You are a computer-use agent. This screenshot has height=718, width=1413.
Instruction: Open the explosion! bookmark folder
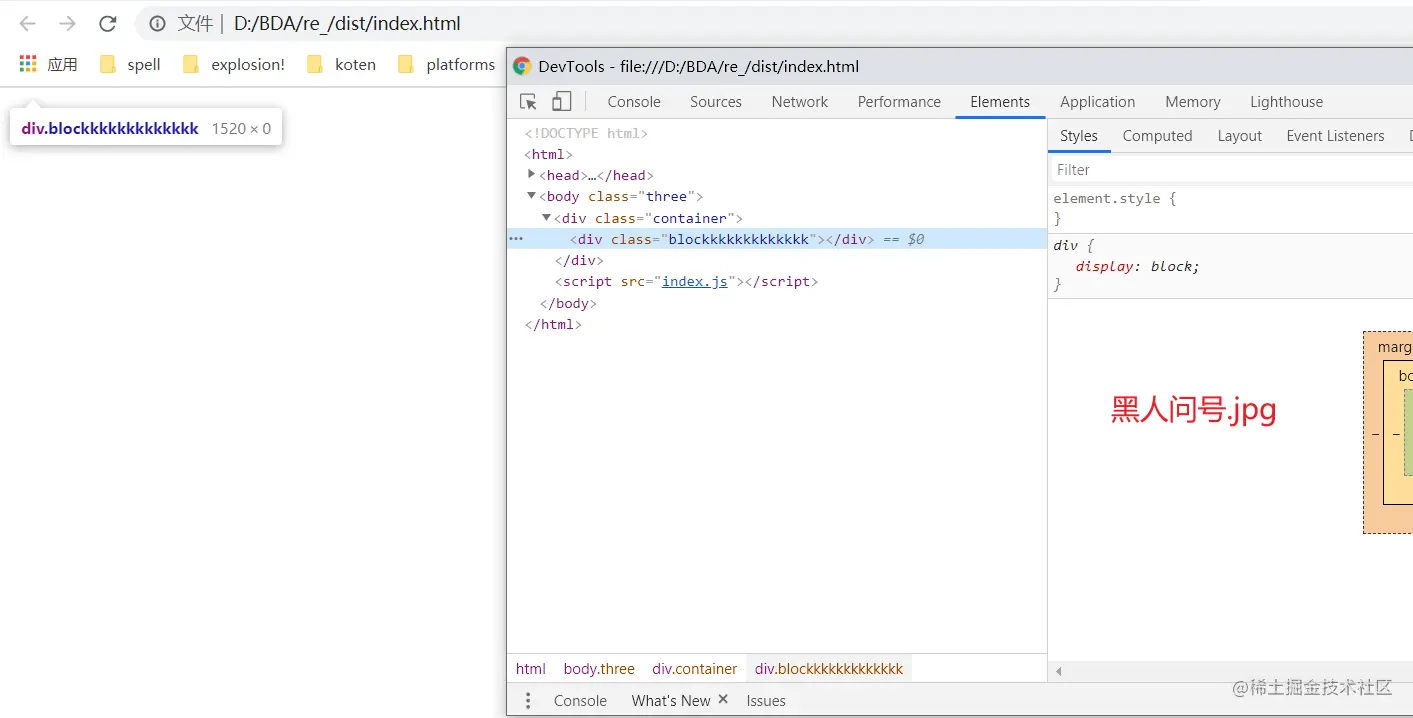tap(234, 64)
